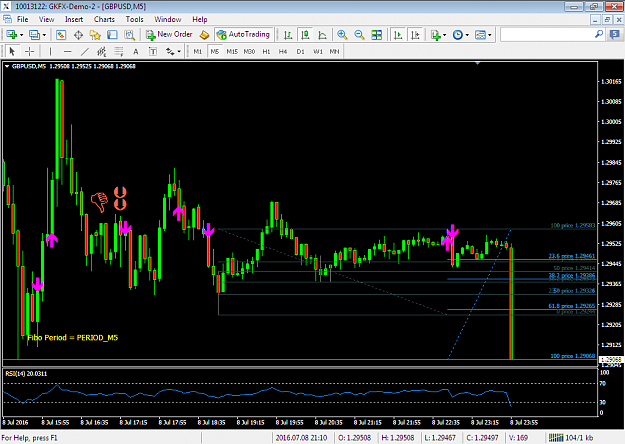Switch to line chart display
The height and width of the screenshot is (444, 625).
point(322,35)
